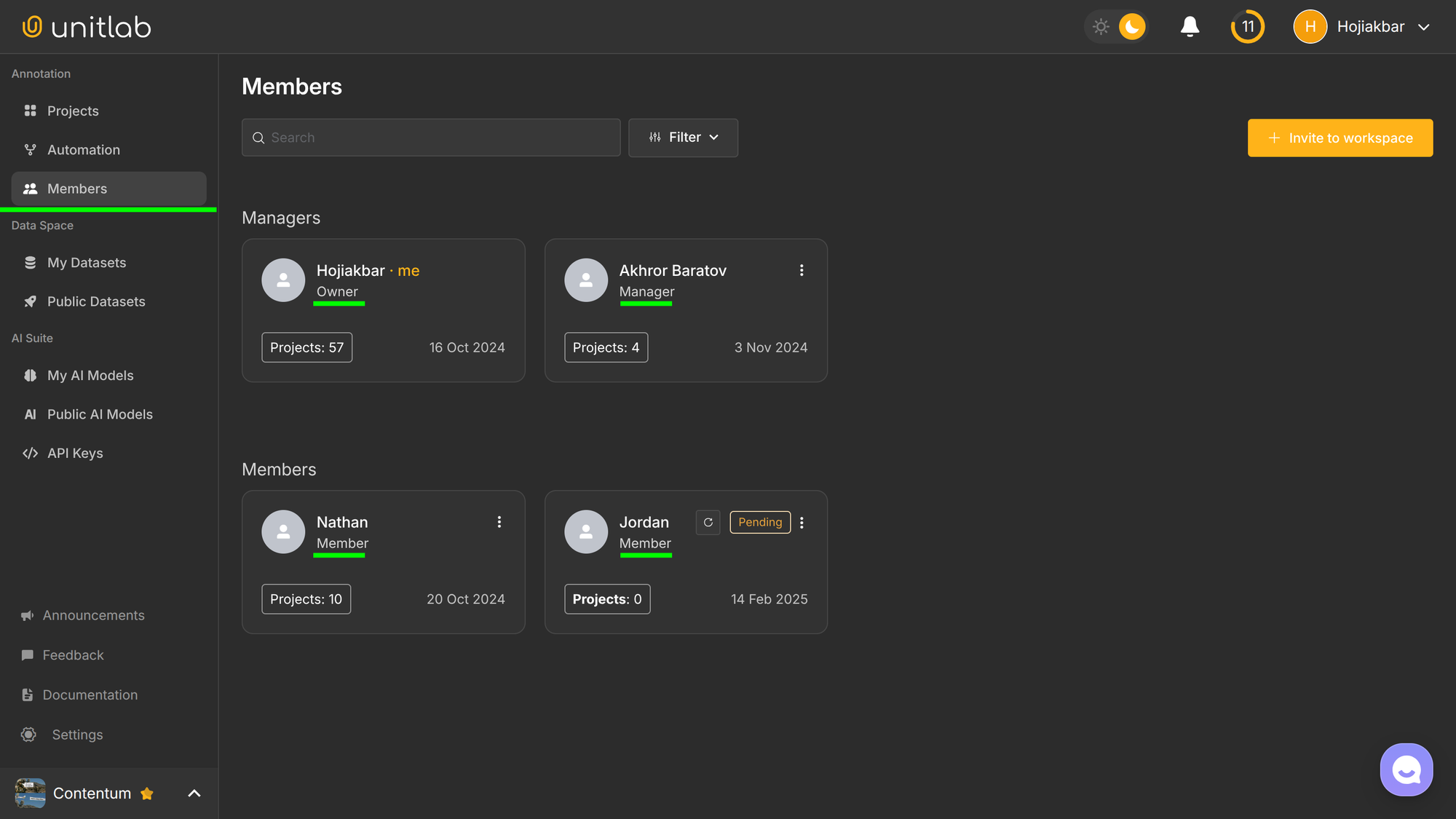Viewport: 1456px width, 819px height.
Task: Enable light theme via sun icon
Action: pos(1101,26)
